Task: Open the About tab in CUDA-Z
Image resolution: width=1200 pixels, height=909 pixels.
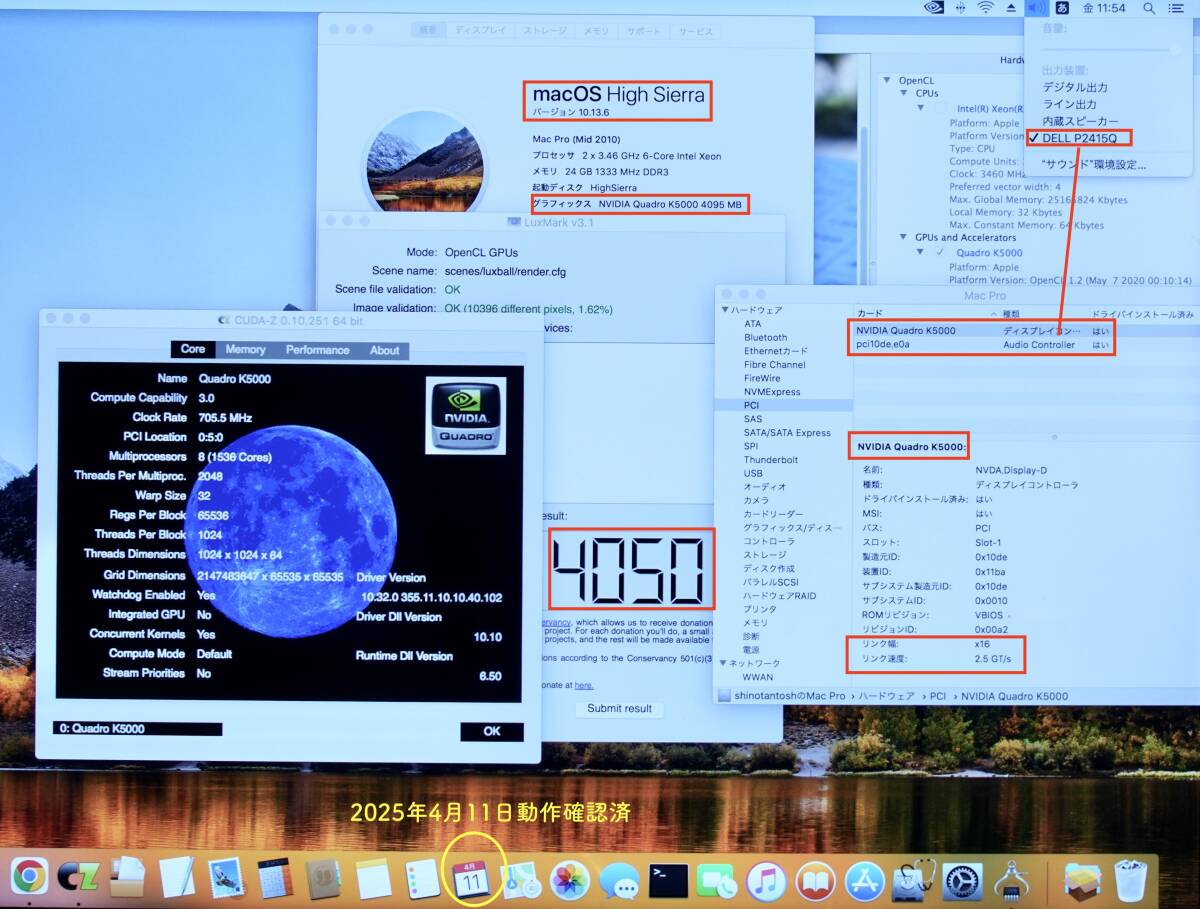Action: point(385,350)
